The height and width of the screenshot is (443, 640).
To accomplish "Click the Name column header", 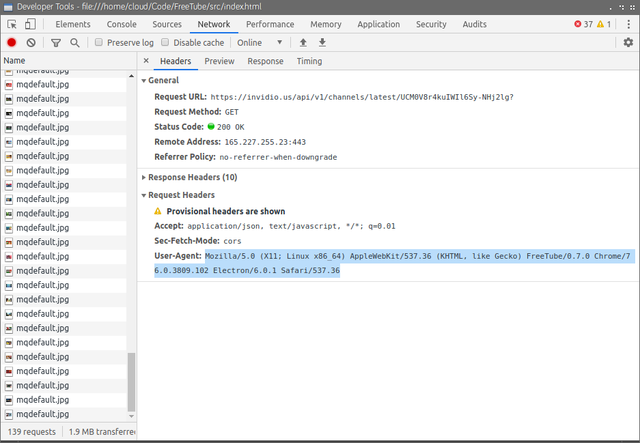I will pos(69,60).
